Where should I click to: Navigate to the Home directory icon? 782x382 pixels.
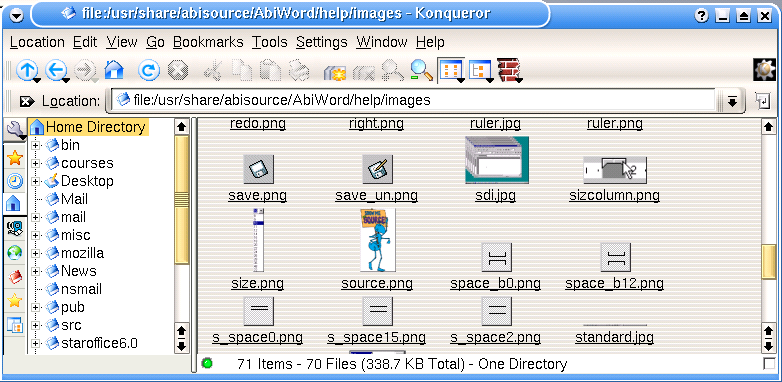pos(114,70)
